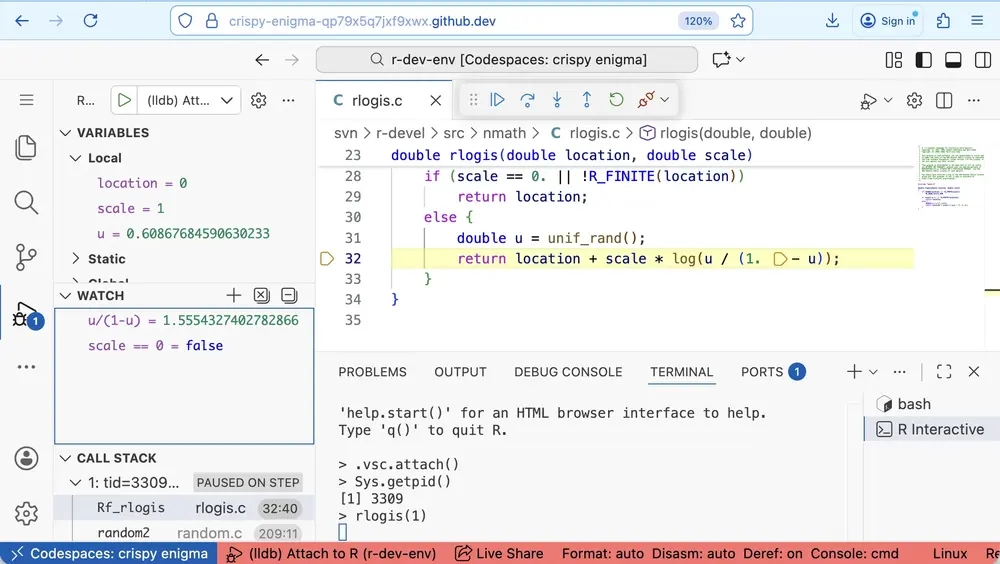Open Source Control view in activity bar
Viewport: 1000px width, 564px height.
coord(27,257)
